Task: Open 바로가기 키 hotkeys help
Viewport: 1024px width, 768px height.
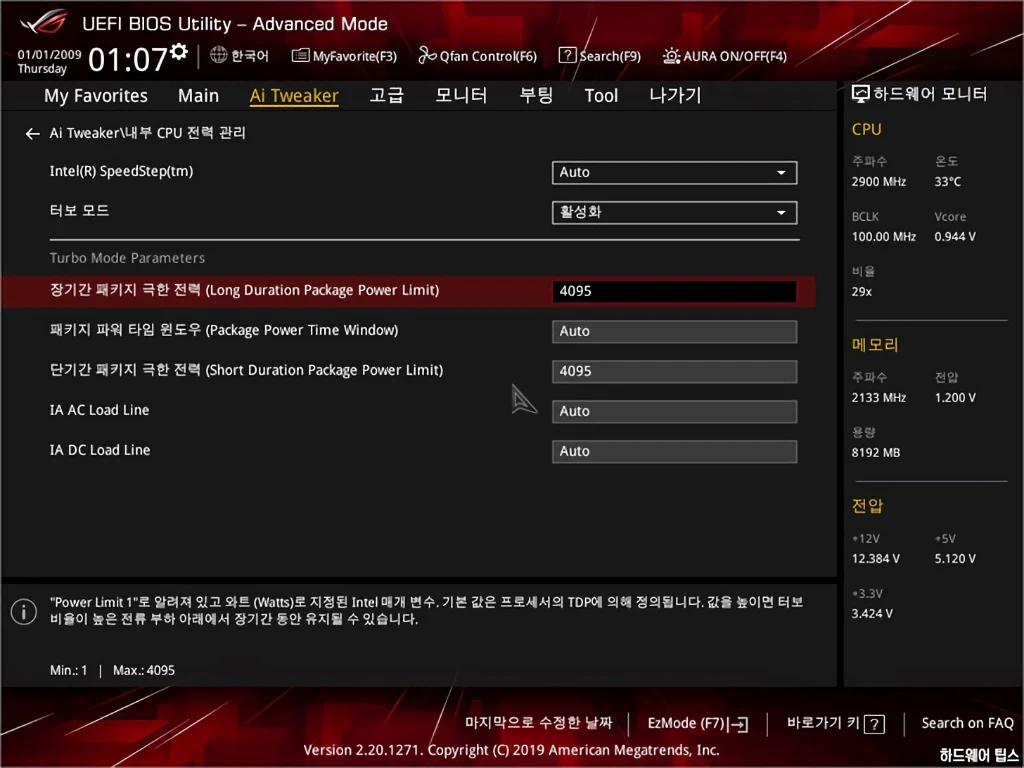Action: click(x=836, y=724)
